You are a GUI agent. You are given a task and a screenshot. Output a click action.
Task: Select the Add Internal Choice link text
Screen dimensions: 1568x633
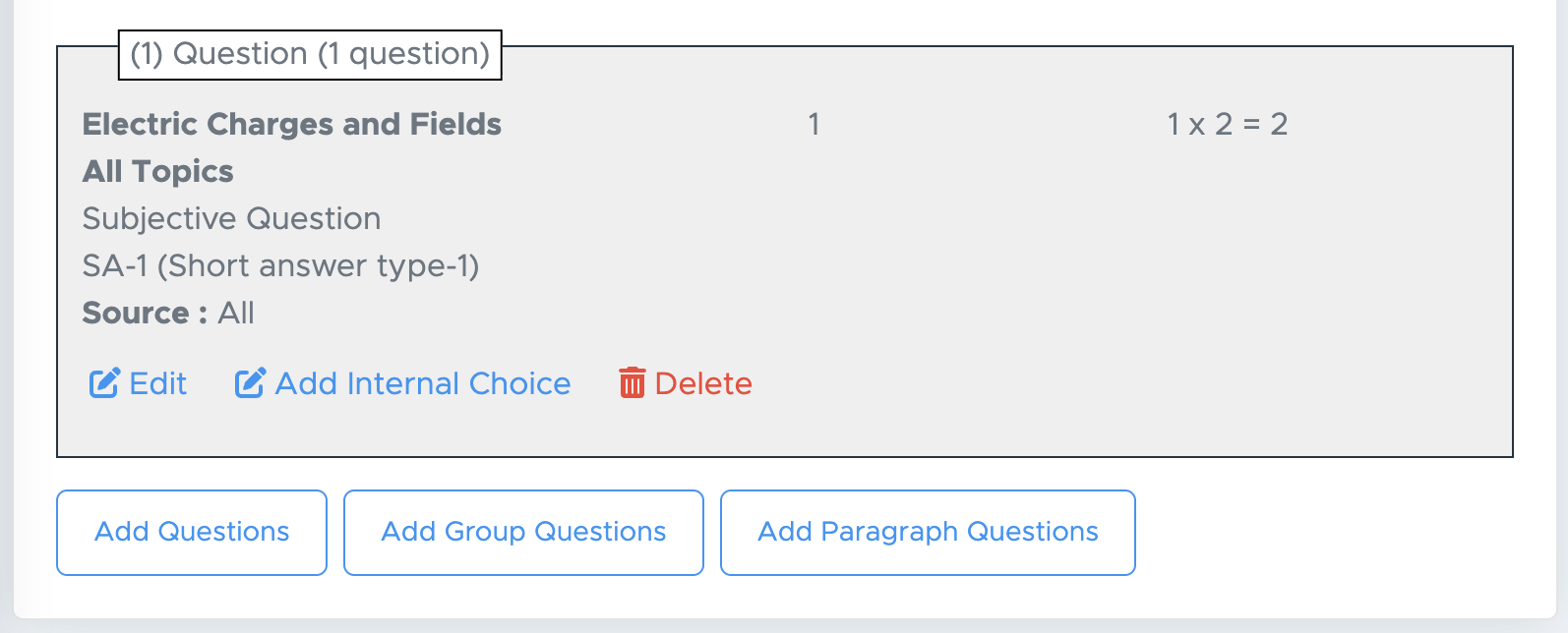(422, 383)
